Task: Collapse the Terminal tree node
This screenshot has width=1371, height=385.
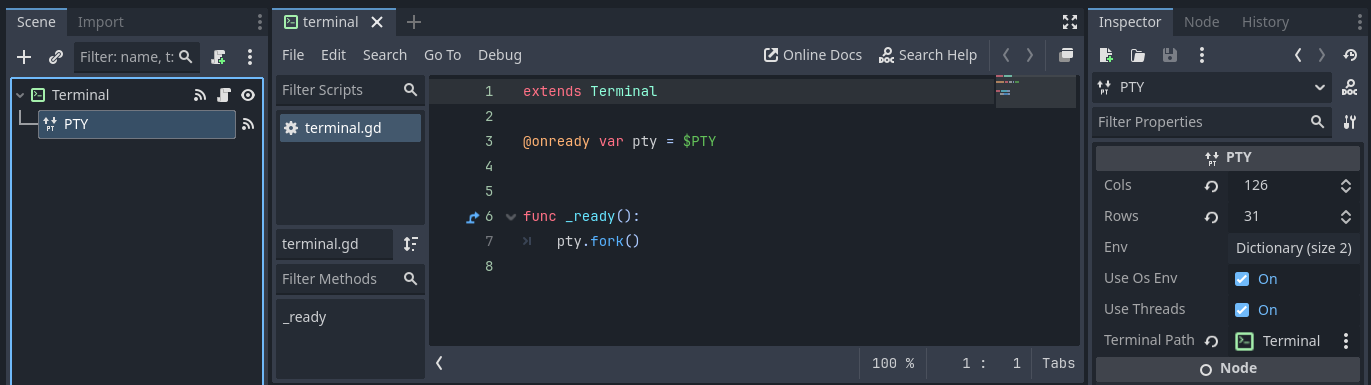Action: [20, 95]
